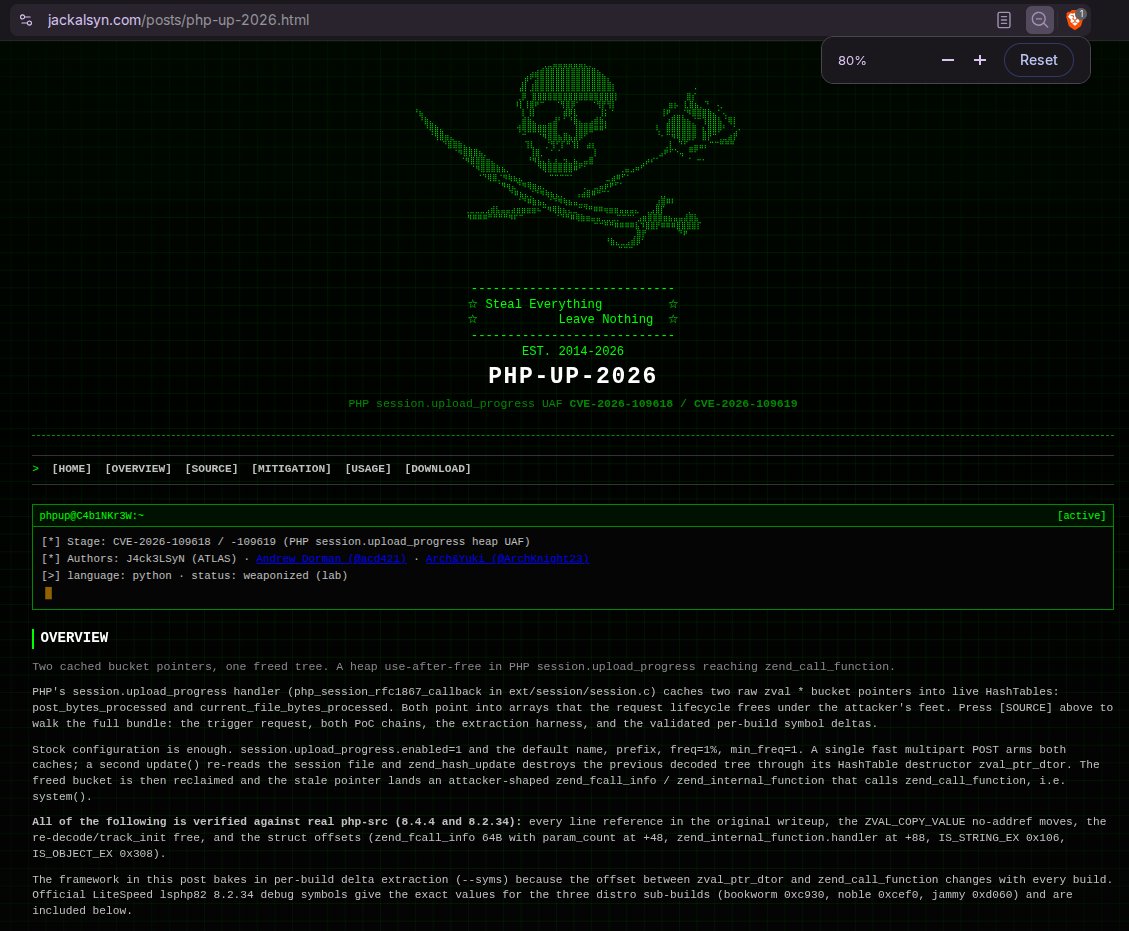This screenshot has width=1129, height=931.
Task: Follow the Andrew Dorman (@acd421) author link
Action: point(331,559)
